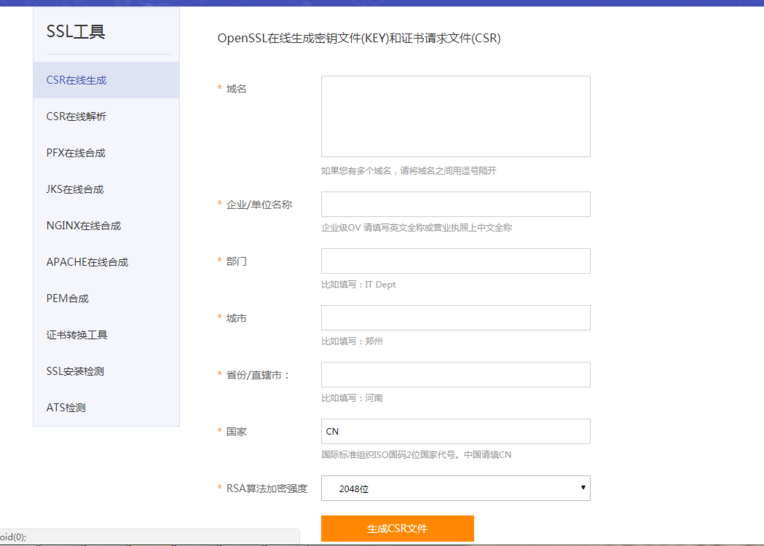Go to JKS在线合成 tool

point(75,189)
